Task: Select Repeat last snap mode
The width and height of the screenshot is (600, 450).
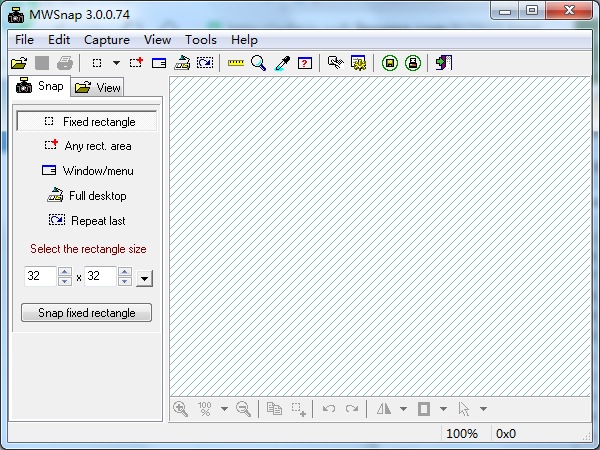Action: tap(87, 220)
